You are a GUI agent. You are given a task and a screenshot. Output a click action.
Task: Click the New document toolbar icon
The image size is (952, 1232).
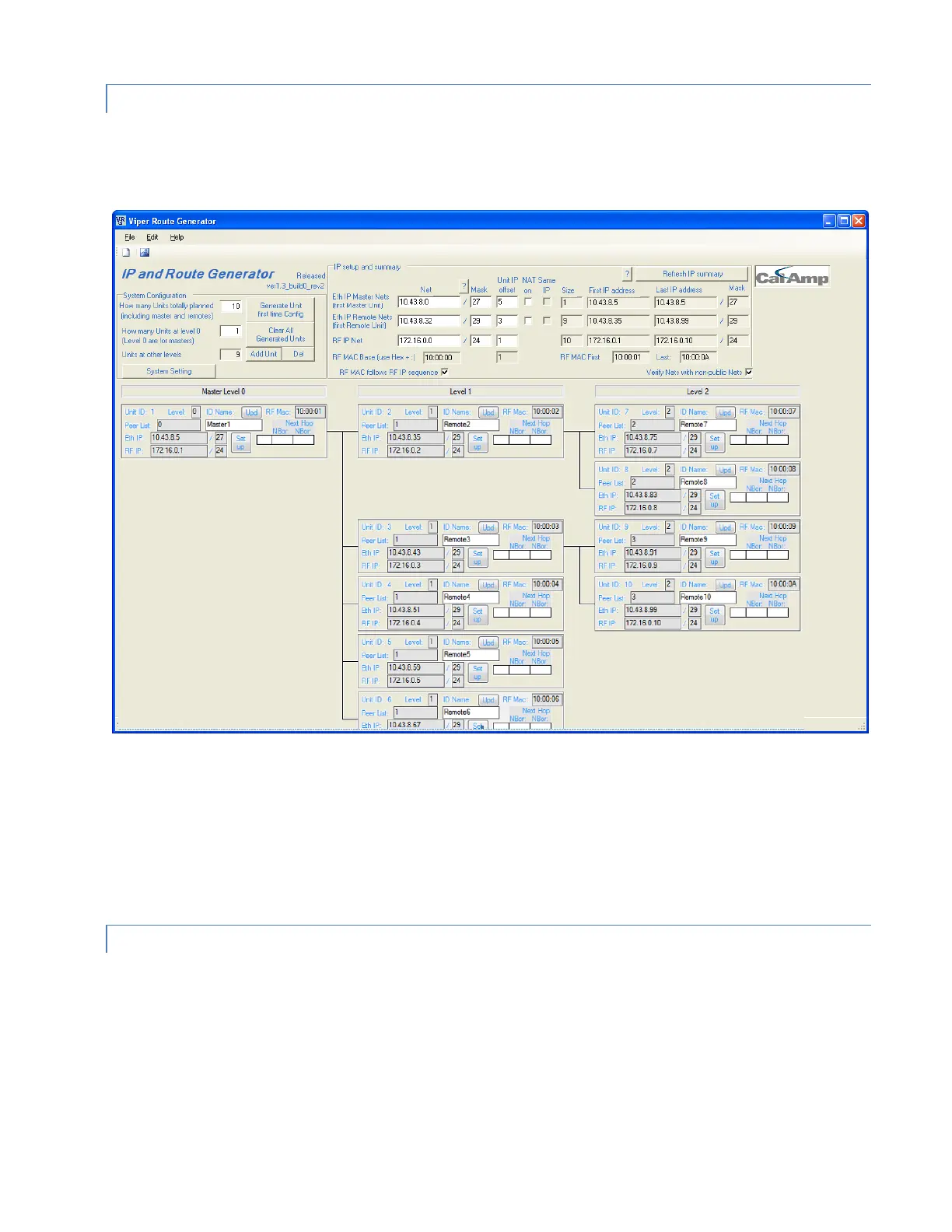[126, 252]
